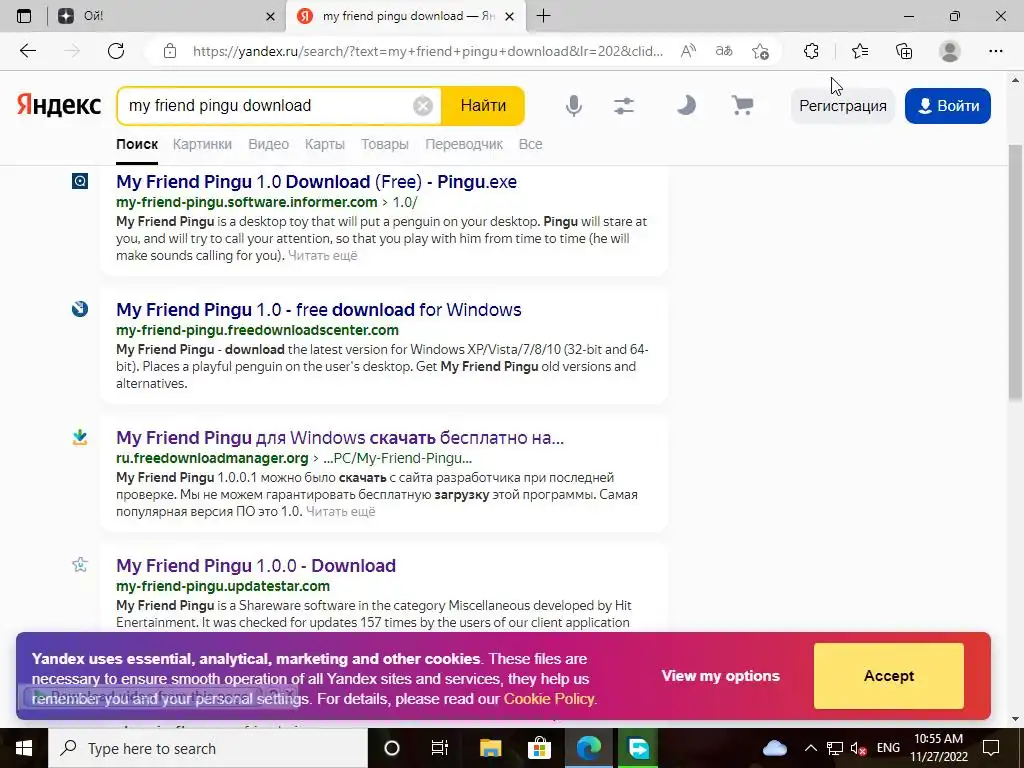The height and width of the screenshot is (768, 1024).
Task: Click the freedownloadmanager result favicon
Action: coord(80,437)
